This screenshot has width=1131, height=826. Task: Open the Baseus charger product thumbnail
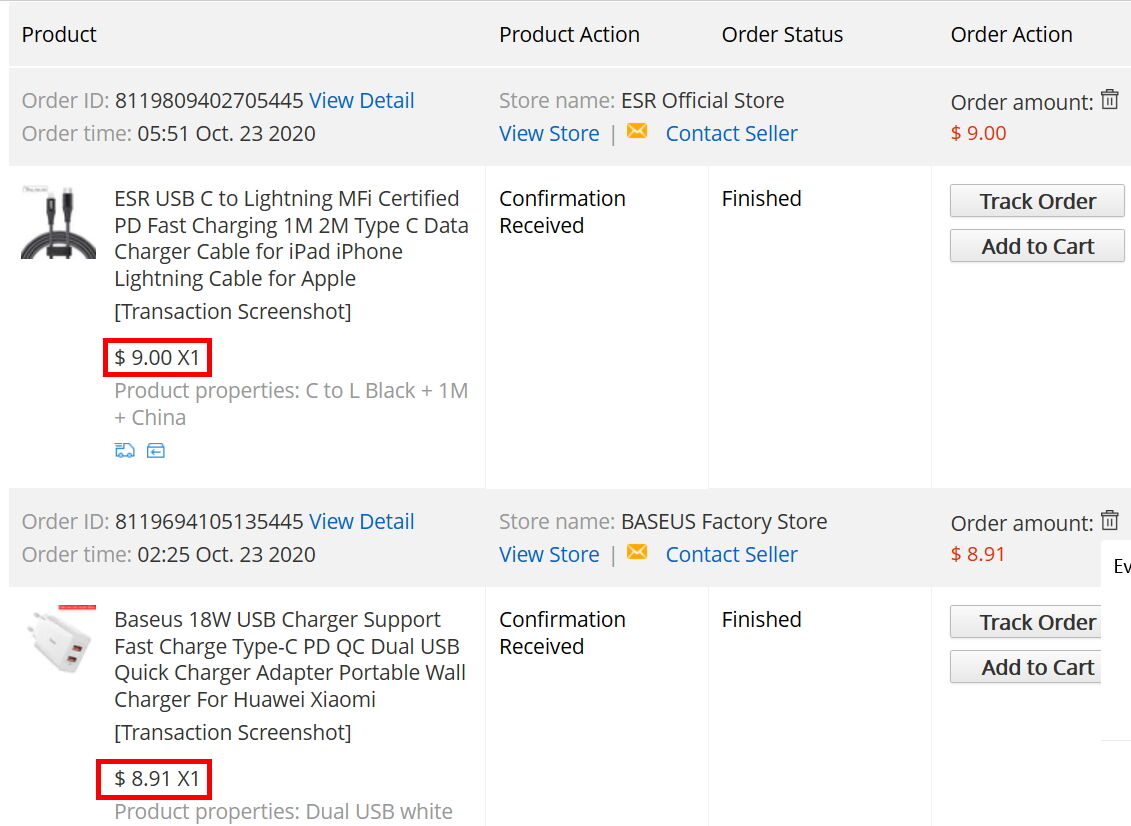tap(58, 642)
